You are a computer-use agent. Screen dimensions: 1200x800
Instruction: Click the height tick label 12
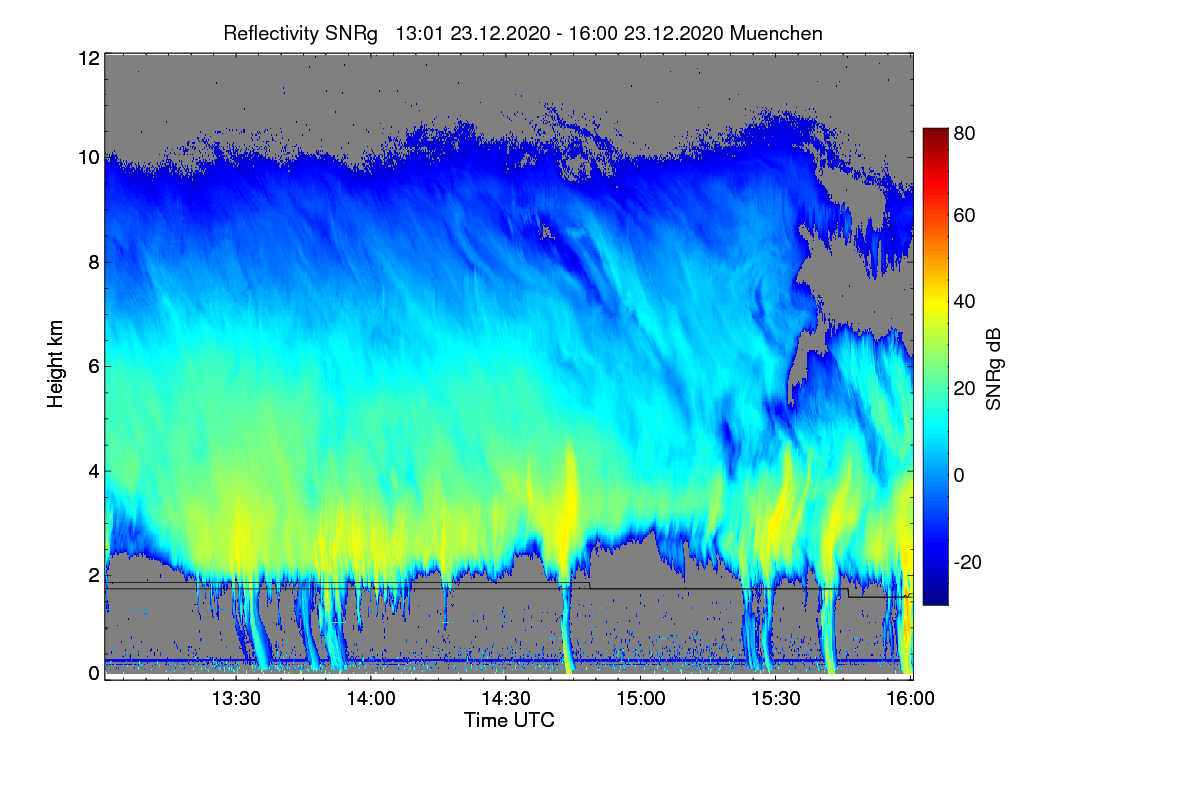pos(88,59)
